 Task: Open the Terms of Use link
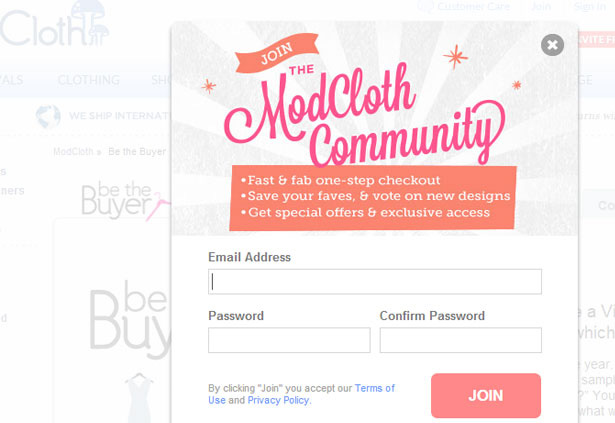coord(376,388)
